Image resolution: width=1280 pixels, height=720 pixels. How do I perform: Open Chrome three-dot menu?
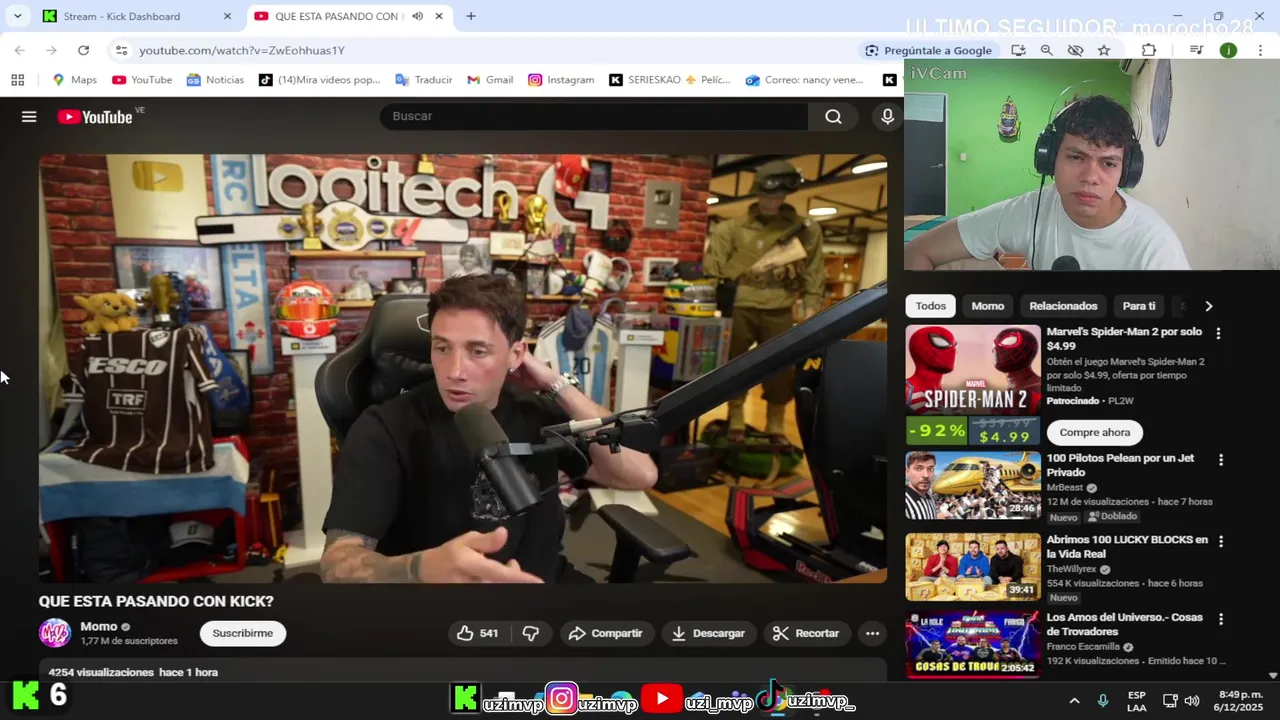coord(1260,50)
